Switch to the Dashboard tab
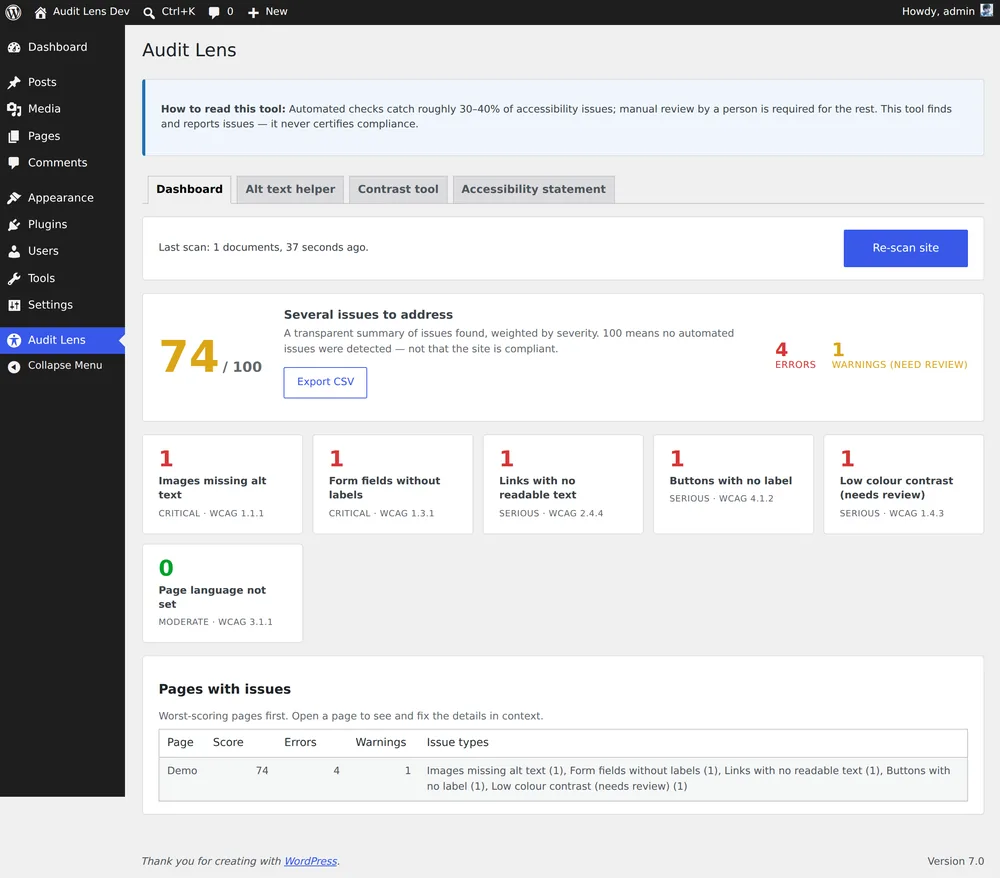 tap(189, 189)
